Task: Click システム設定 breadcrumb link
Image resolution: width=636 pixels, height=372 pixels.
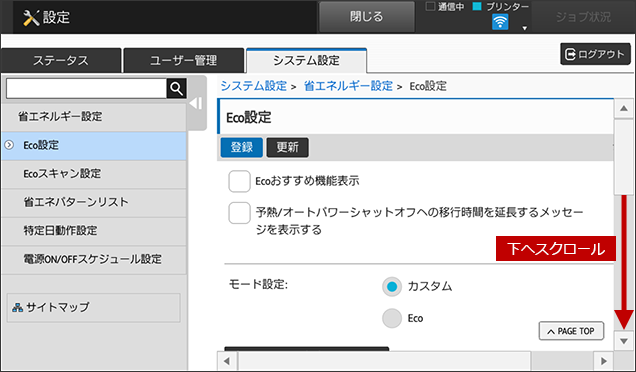Action: point(254,86)
